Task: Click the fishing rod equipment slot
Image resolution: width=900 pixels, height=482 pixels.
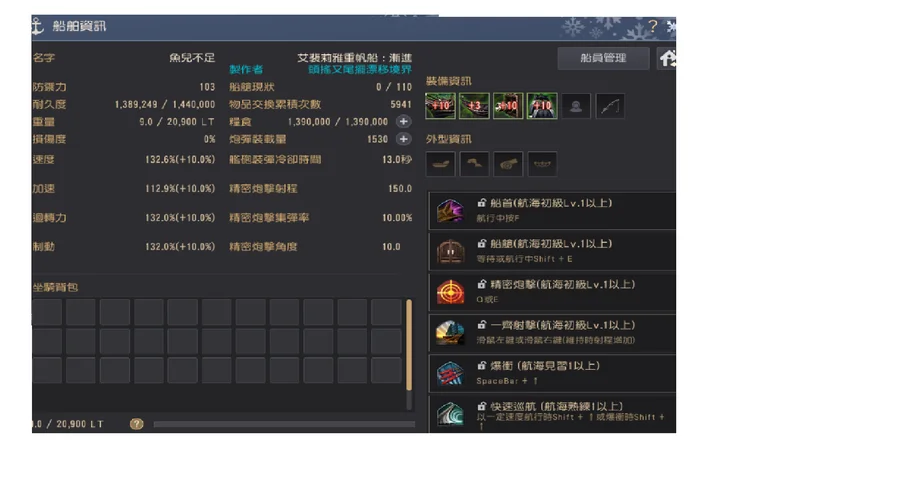Action: pos(610,106)
